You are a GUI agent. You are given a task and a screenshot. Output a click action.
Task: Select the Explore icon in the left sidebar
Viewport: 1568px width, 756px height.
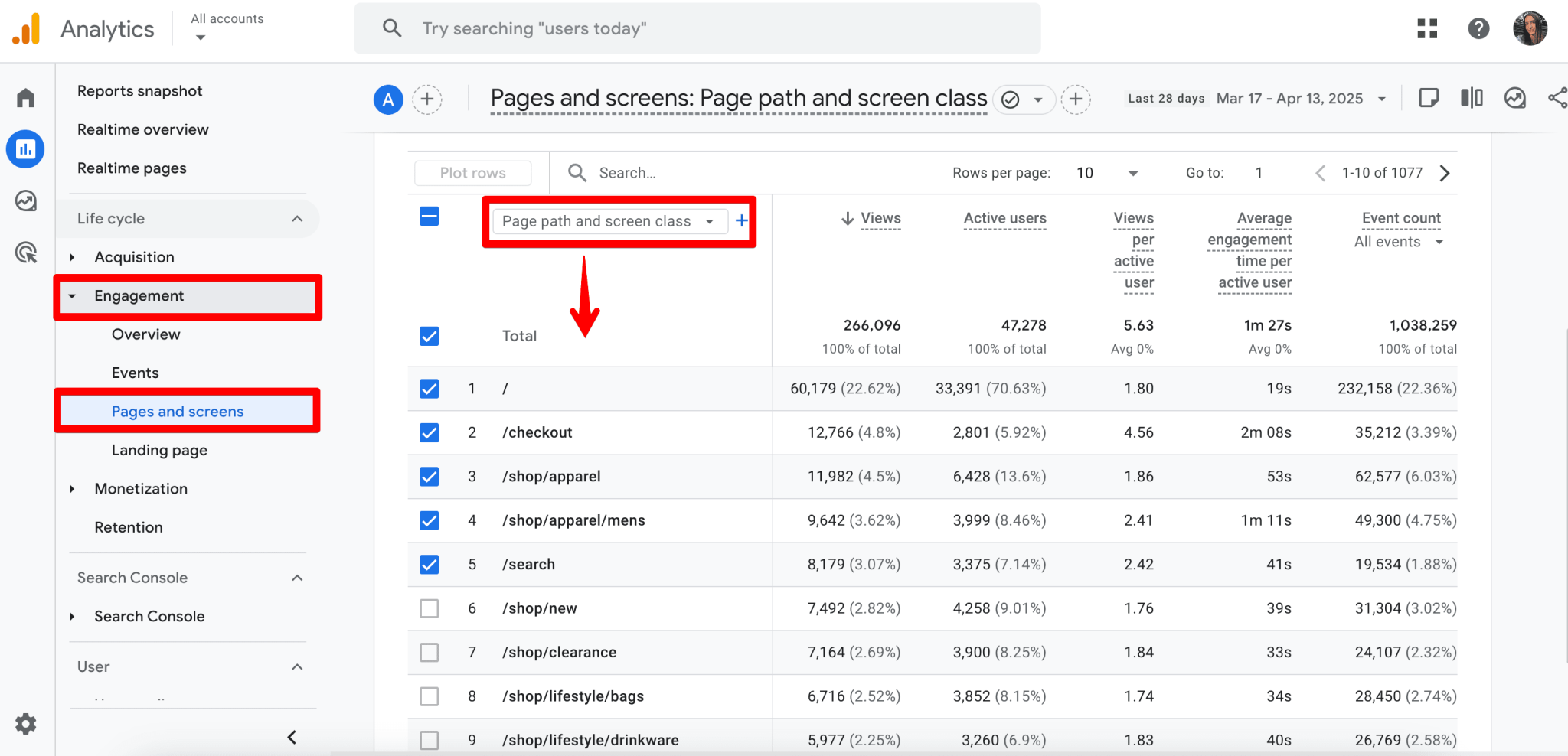(x=25, y=201)
